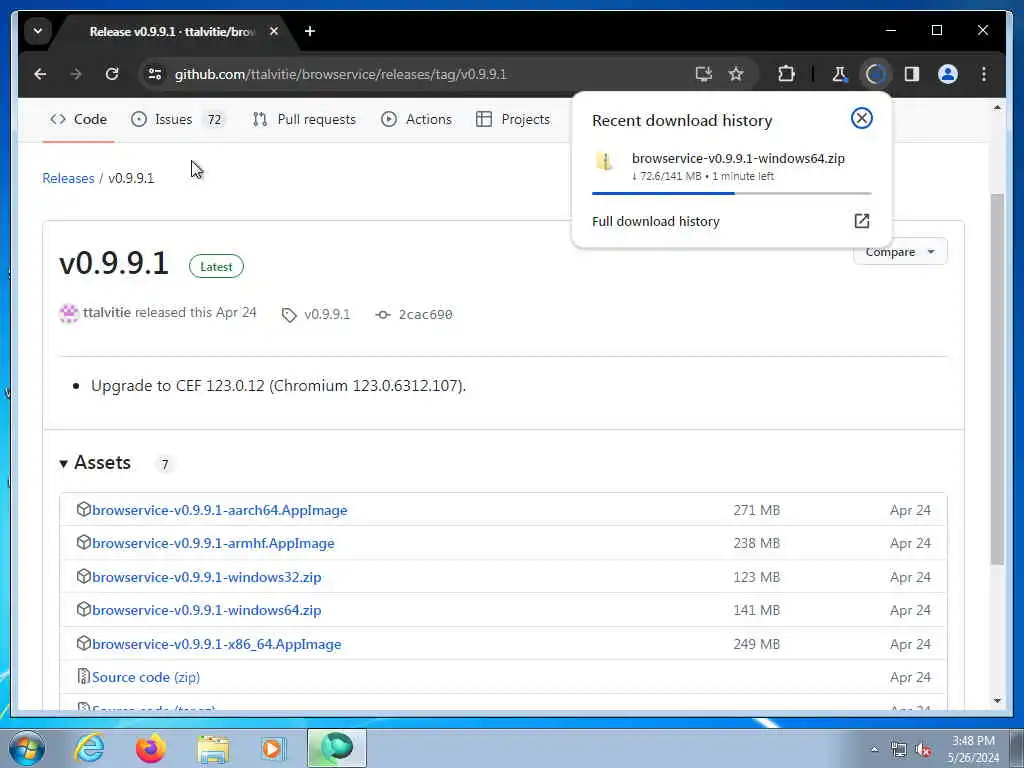1024x768 pixels.
Task: Click the install app icon in address bar
Action: pyautogui.click(x=703, y=74)
